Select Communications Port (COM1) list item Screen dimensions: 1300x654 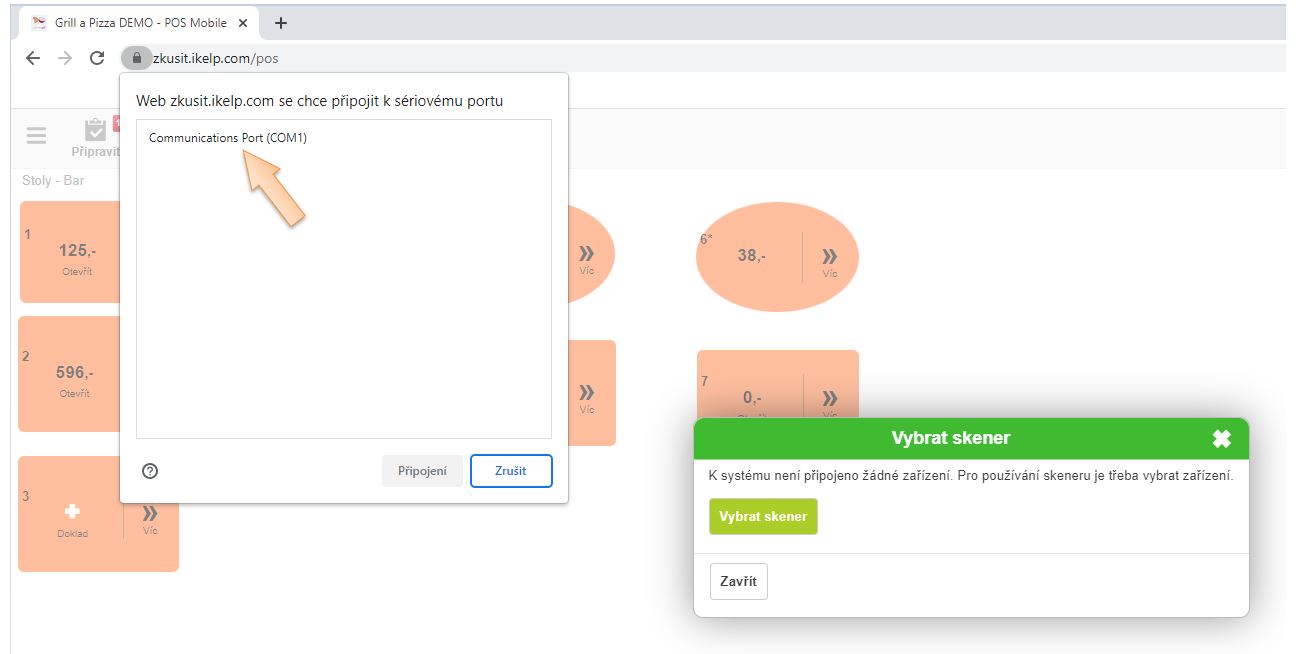[228, 138]
